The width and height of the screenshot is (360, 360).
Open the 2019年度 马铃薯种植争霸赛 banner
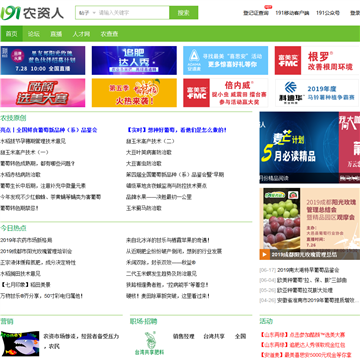click(x=331, y=93)
